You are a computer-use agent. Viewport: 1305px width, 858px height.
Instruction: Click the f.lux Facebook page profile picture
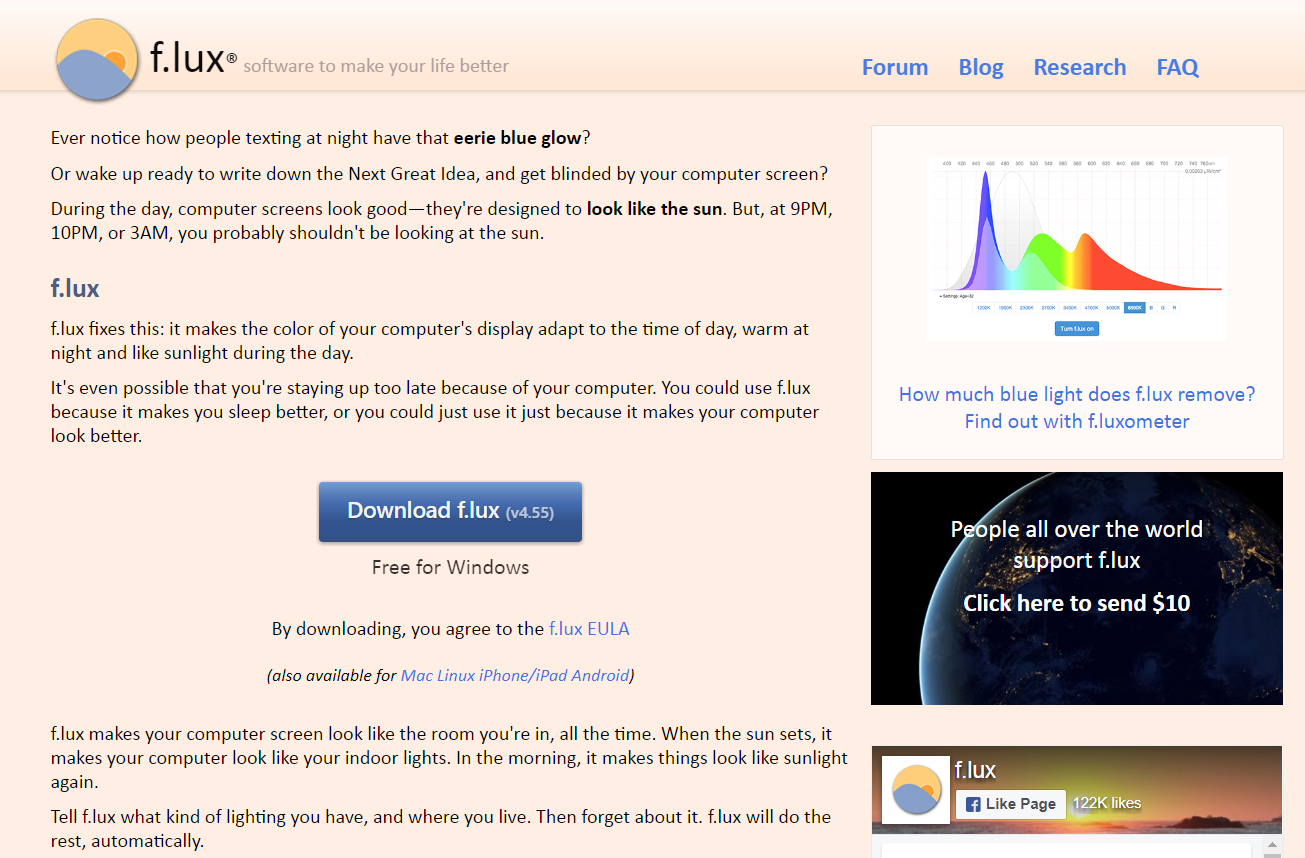(x=916, y=790)
